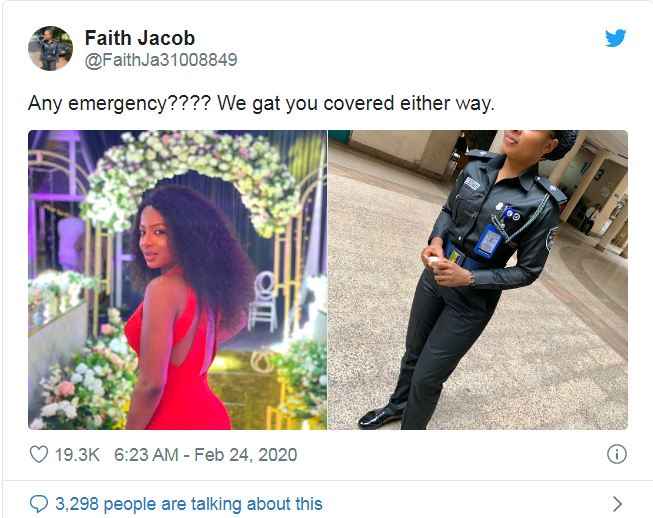Viewport: 653px width, 518px height.
Task: Click the date 'Feb 24, 2020'
Action: click(x=245, y=455)
